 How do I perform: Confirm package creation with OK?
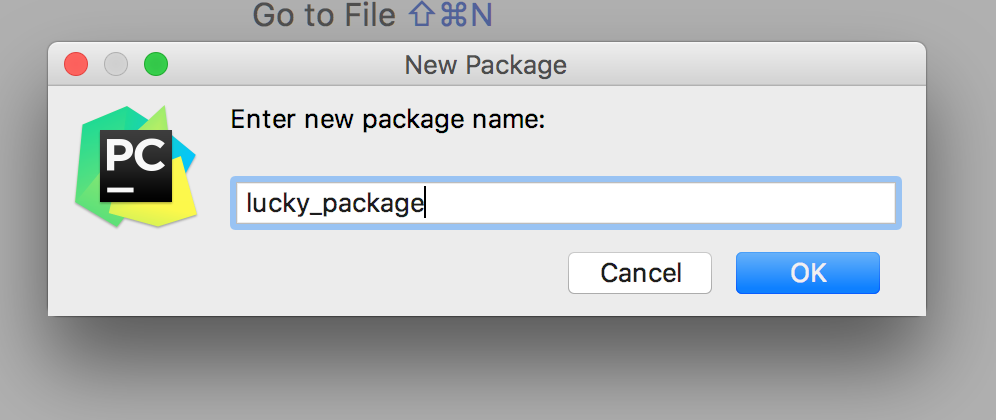pos(807,273)
